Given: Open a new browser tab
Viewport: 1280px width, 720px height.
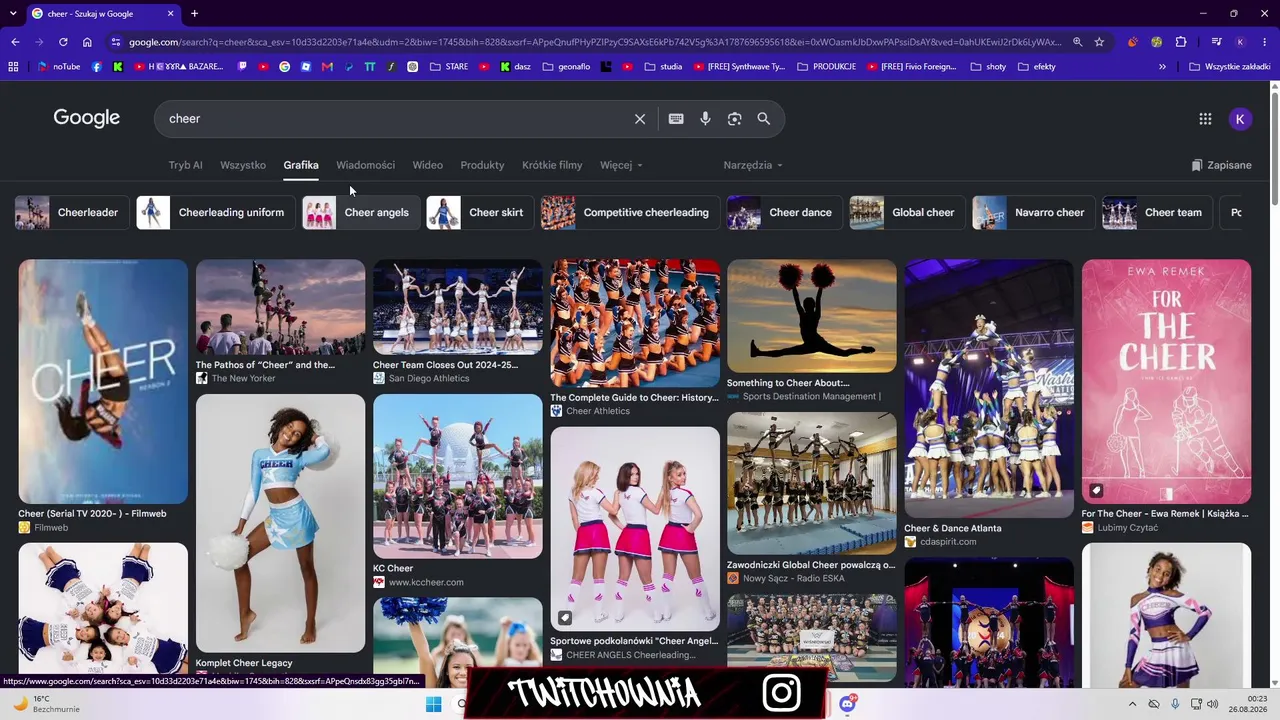Looking at the screenshot, I should (x=194, y=14).
